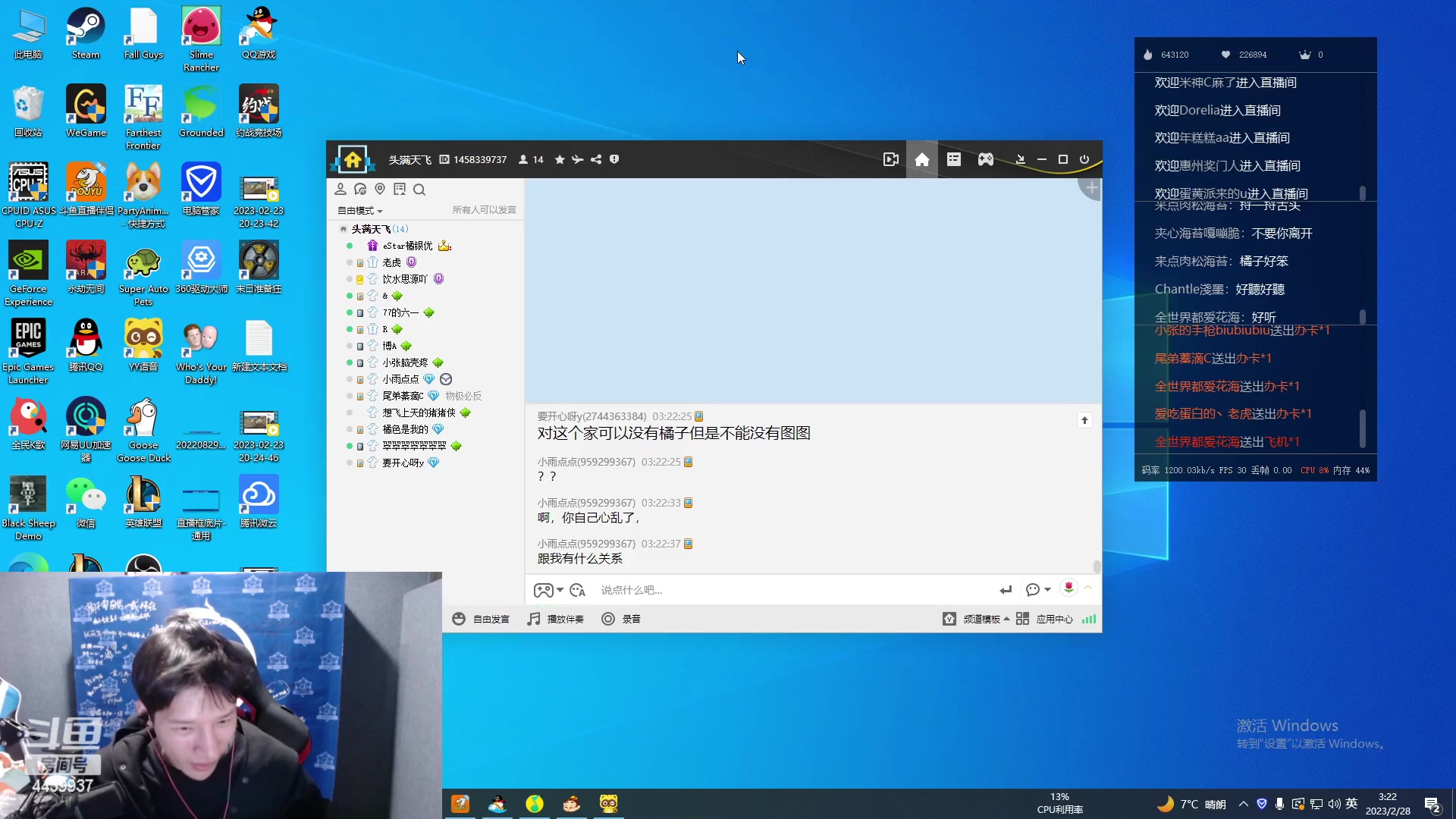Open GeForce Experience desktop shortcut
Viewport: 1456px width, 819px height.
coord(28,273)
